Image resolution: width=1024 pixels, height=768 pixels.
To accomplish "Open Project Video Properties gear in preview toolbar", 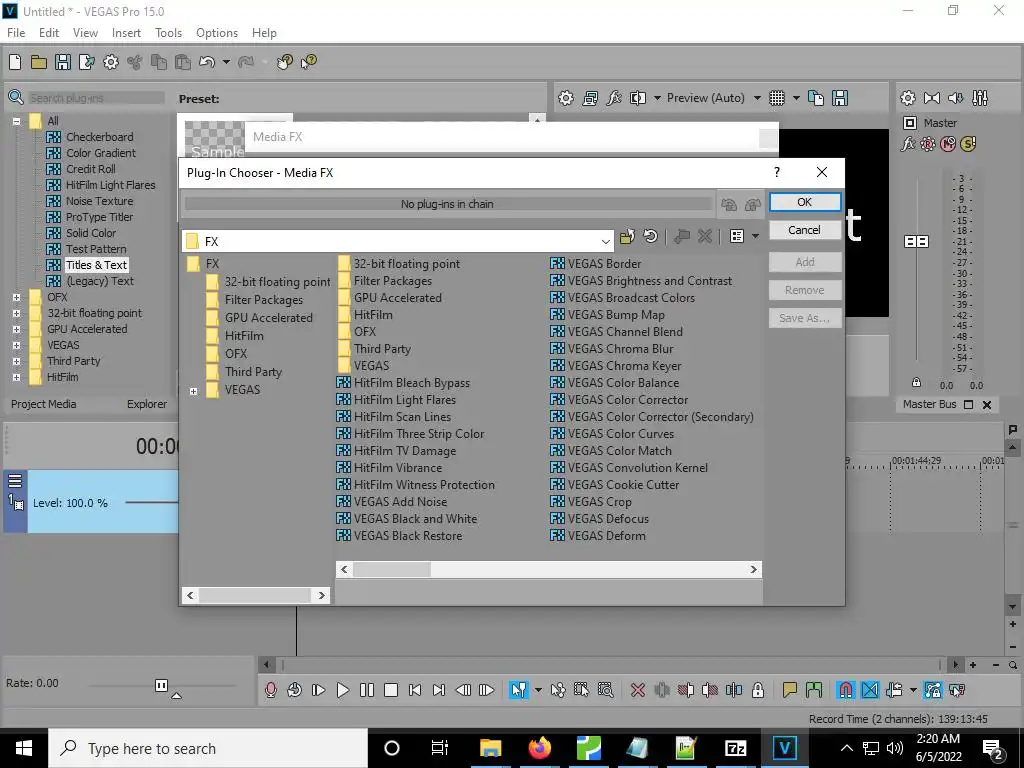I will click(566, 98).
